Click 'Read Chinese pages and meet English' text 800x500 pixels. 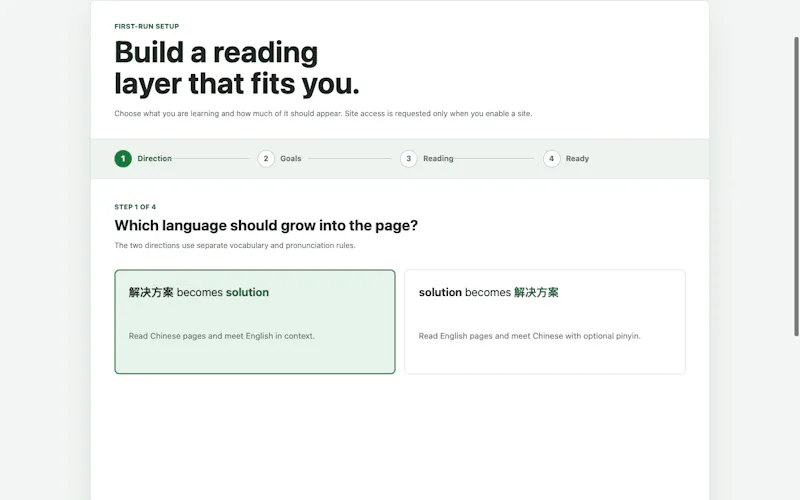[x=221, y=336]
